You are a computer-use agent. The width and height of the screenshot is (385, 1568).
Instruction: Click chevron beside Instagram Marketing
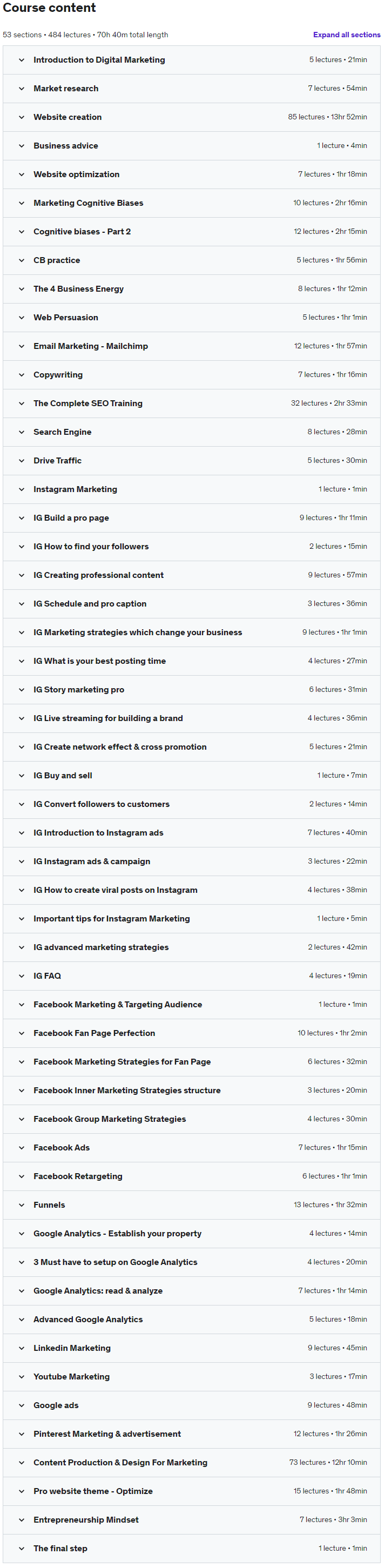tap(21, 489)
